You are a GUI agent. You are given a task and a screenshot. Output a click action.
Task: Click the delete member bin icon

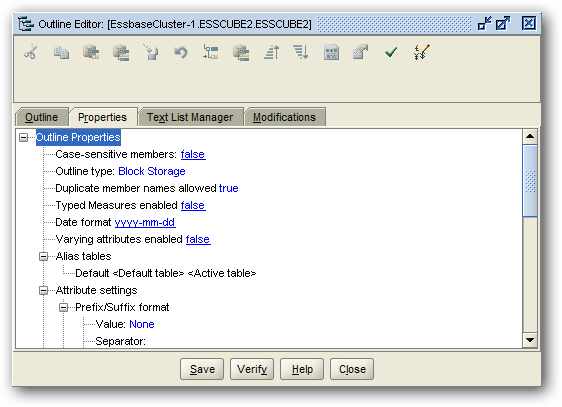pos(151,52)
